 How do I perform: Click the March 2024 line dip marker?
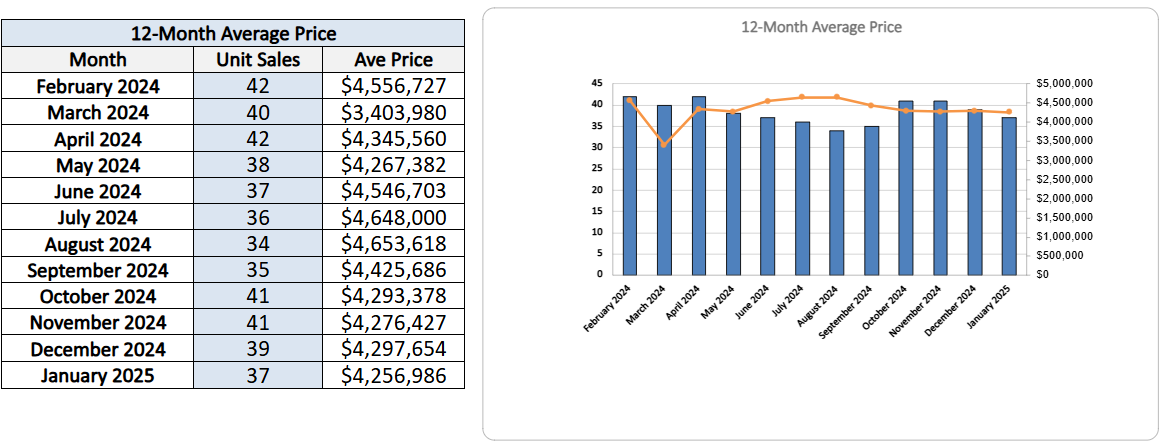665,144
